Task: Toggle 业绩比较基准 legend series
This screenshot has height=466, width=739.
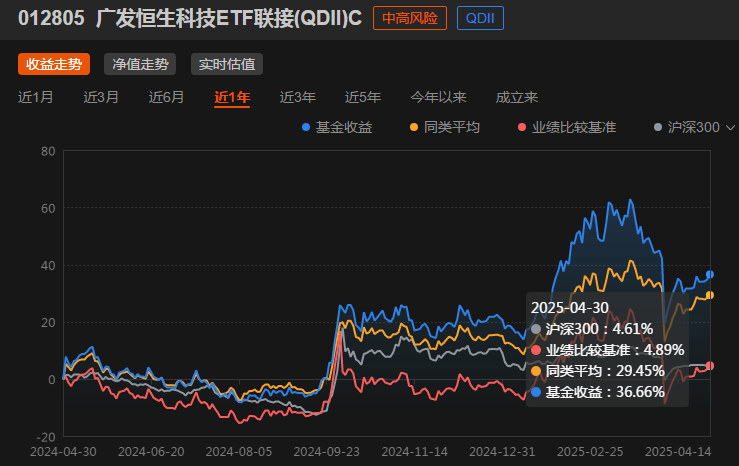Action: 567,127
